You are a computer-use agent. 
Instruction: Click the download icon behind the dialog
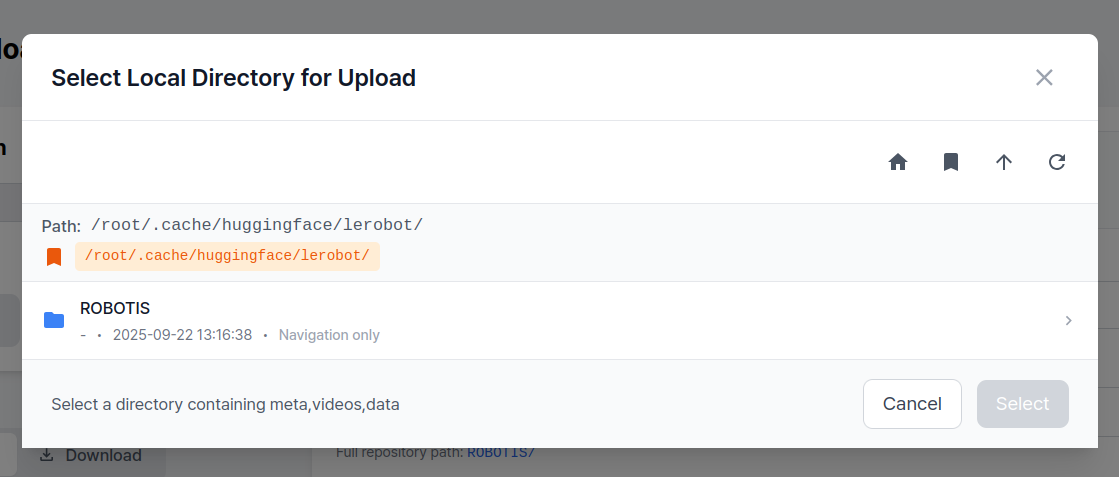tap(47, 455)
